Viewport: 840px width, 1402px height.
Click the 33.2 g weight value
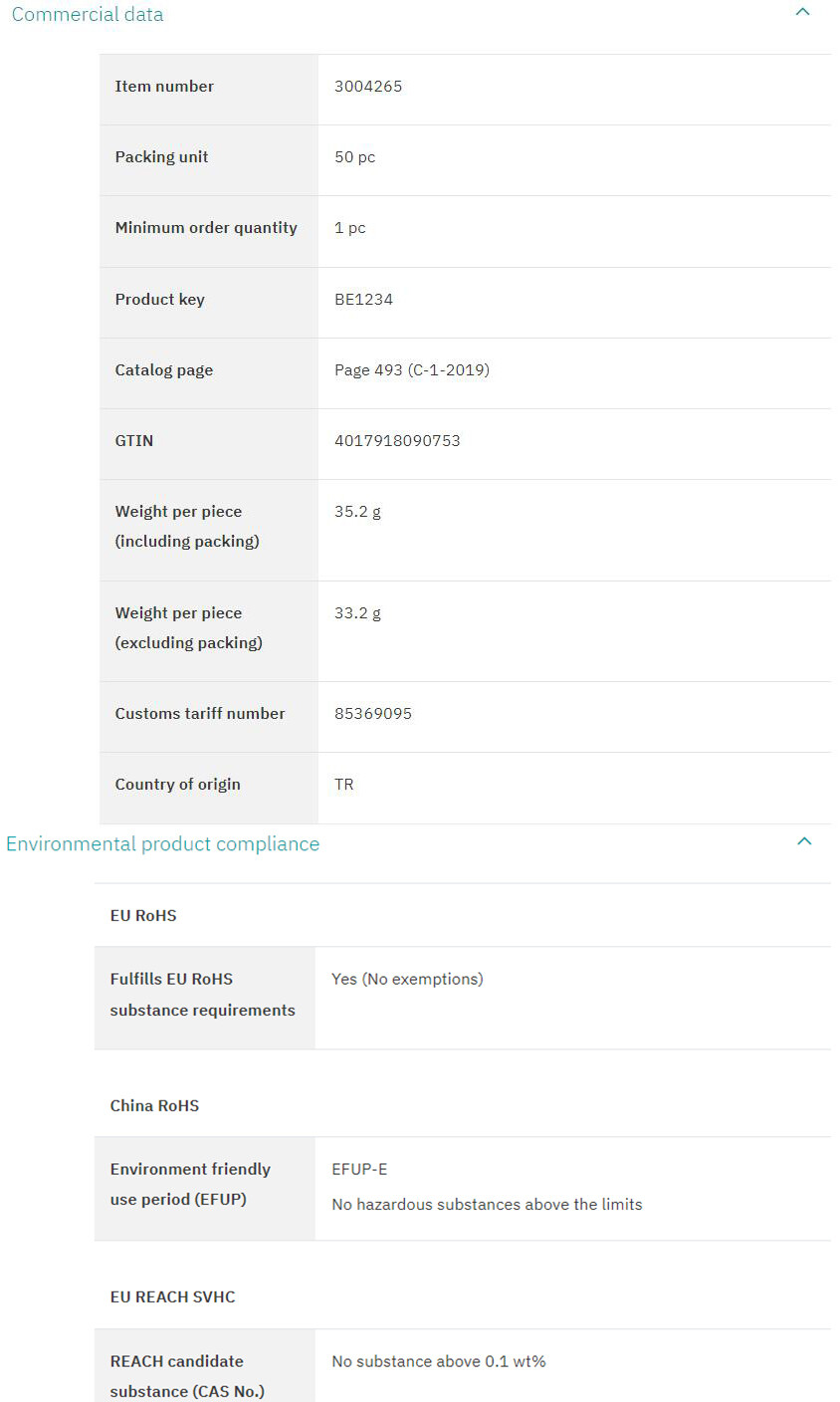click(357, 613)
